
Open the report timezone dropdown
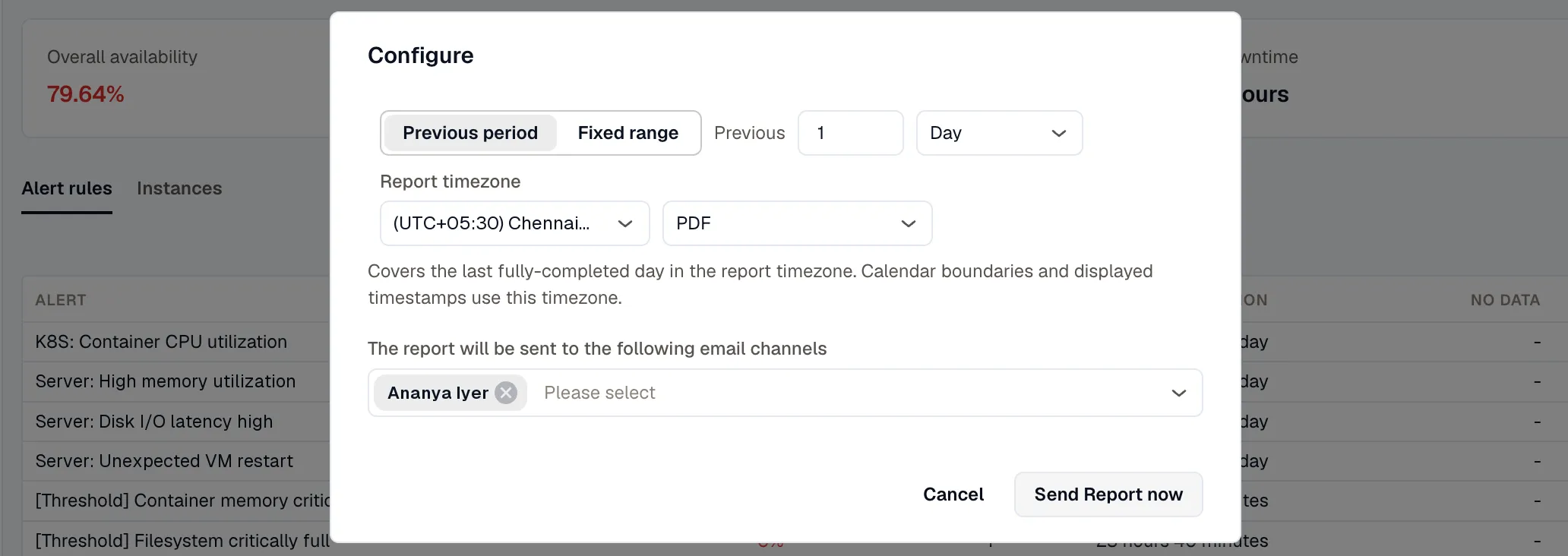click(514, 223)
